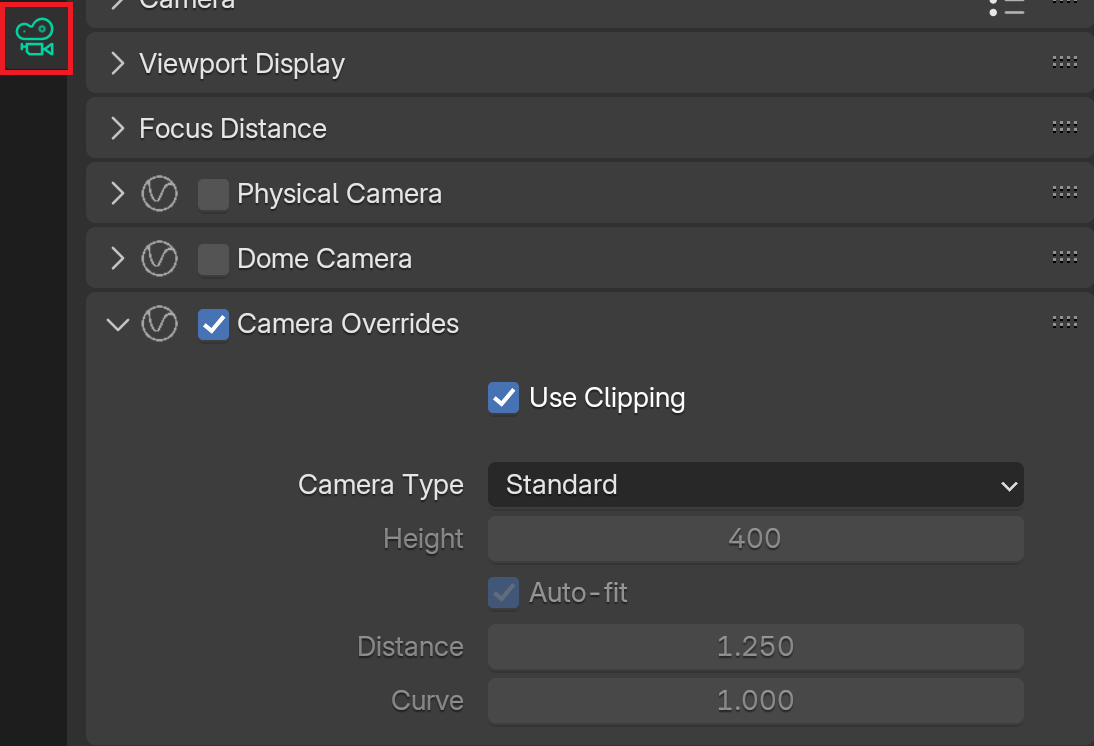Collapse the Camera Overrides panel
Image resolution: width=1094 pixels, height=746 pixels.
118,324
